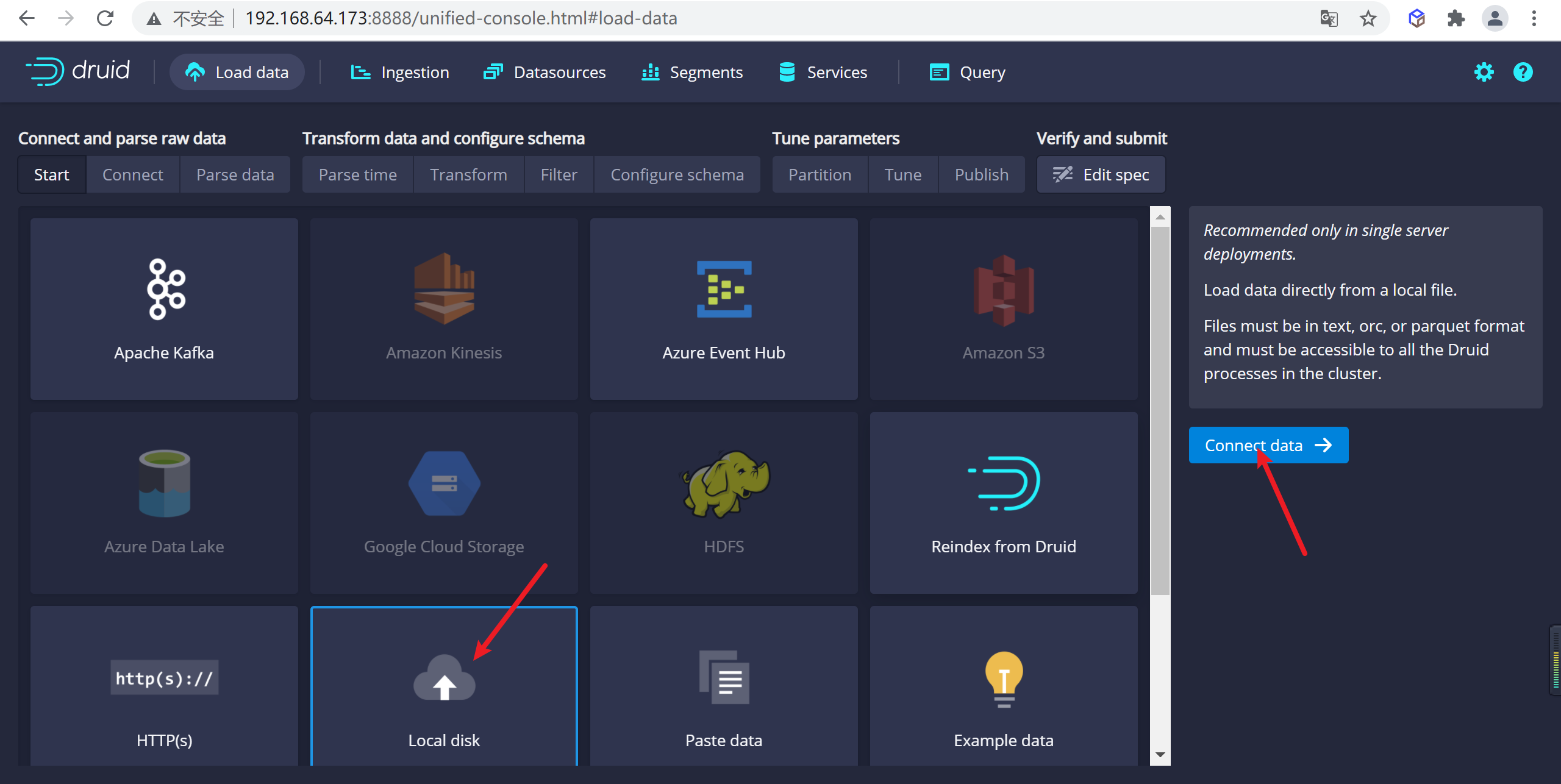Click the Druid logo in header
This screenshot has height=784, width=1561.
(78, 71)
